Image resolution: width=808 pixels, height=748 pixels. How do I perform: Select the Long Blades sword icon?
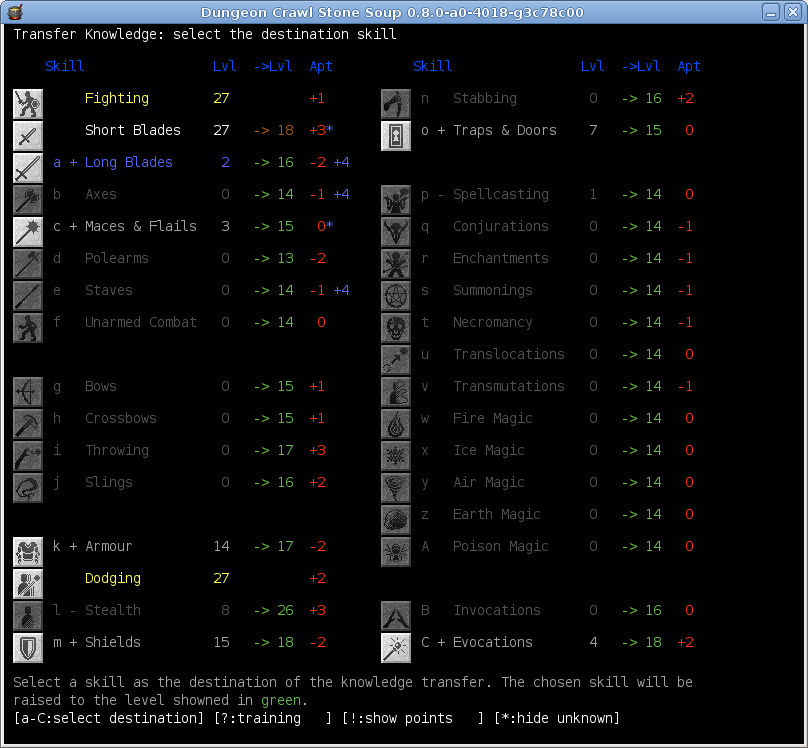point(28,167)
